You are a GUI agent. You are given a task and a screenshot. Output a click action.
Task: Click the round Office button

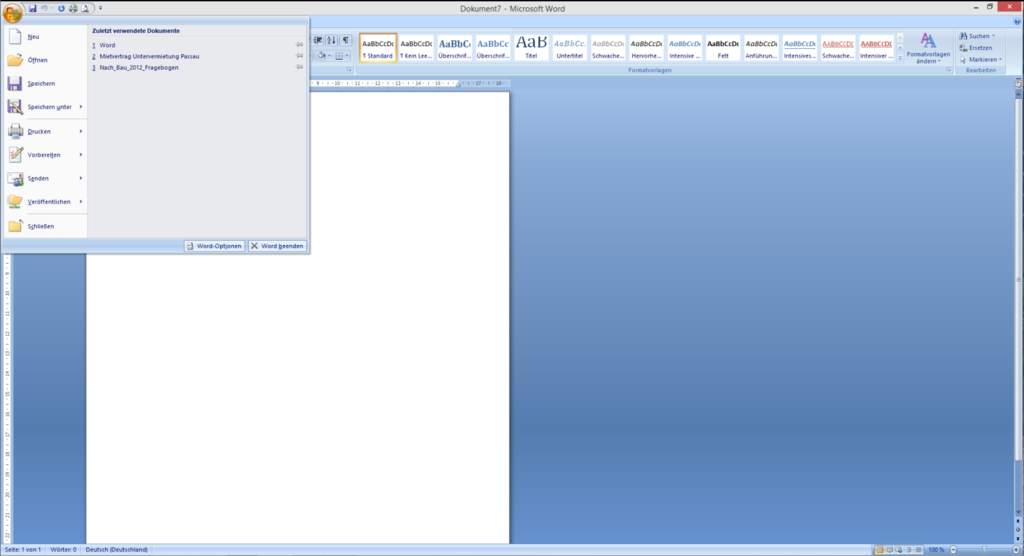coord(12,12)
